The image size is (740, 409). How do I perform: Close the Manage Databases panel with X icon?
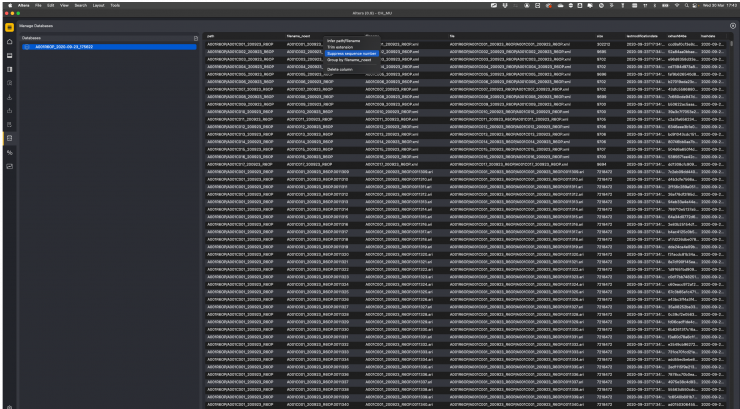click(x=732, y=25)
